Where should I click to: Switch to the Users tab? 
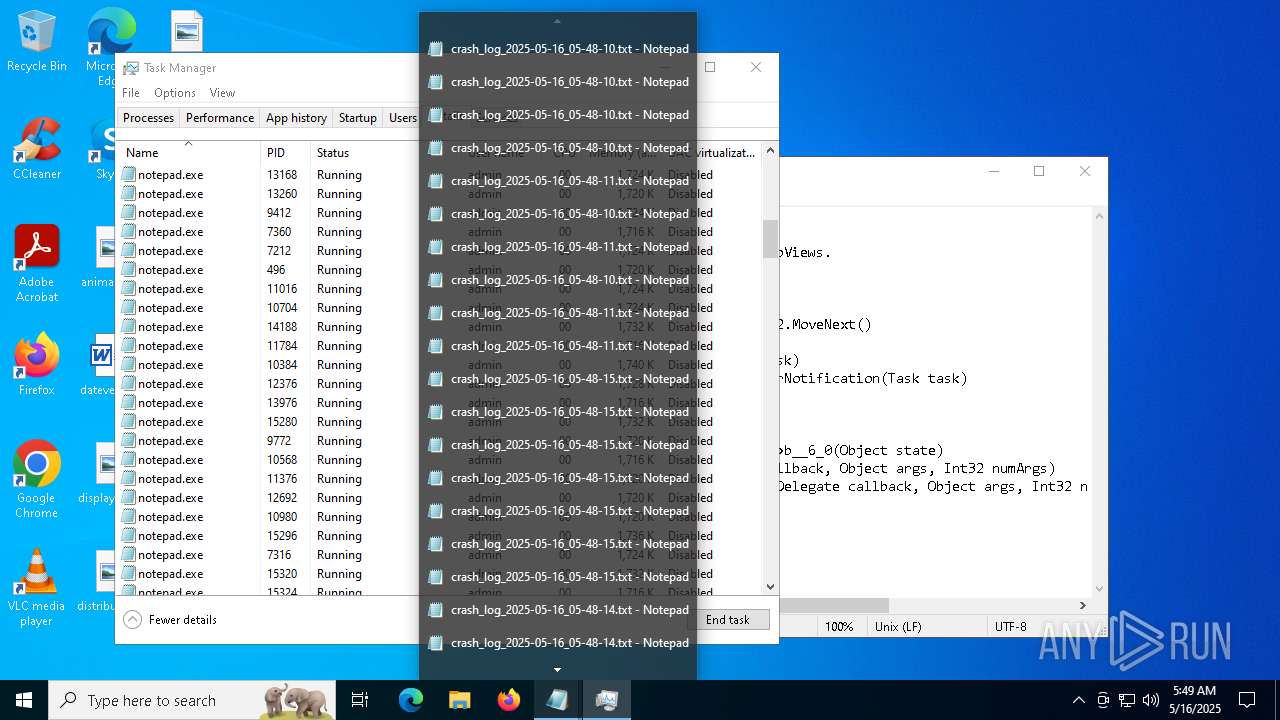click(402, 118)
